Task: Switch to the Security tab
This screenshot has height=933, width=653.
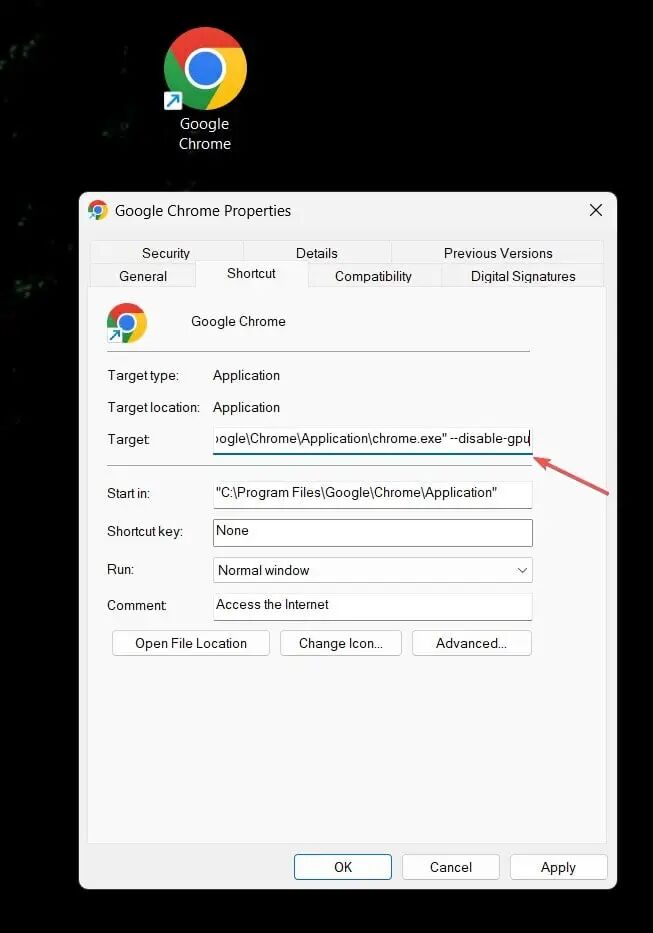Action: [166, 253]
